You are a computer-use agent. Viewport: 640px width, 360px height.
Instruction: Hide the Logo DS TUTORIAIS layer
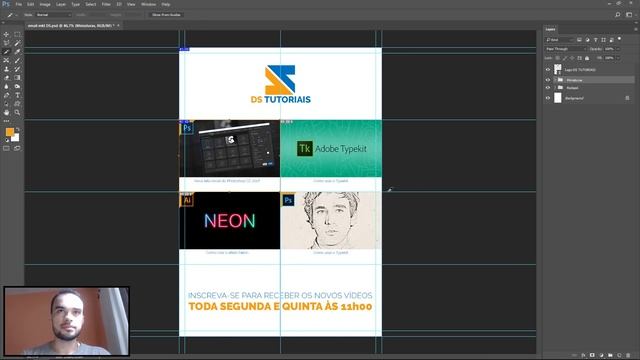tap(548, 70)
